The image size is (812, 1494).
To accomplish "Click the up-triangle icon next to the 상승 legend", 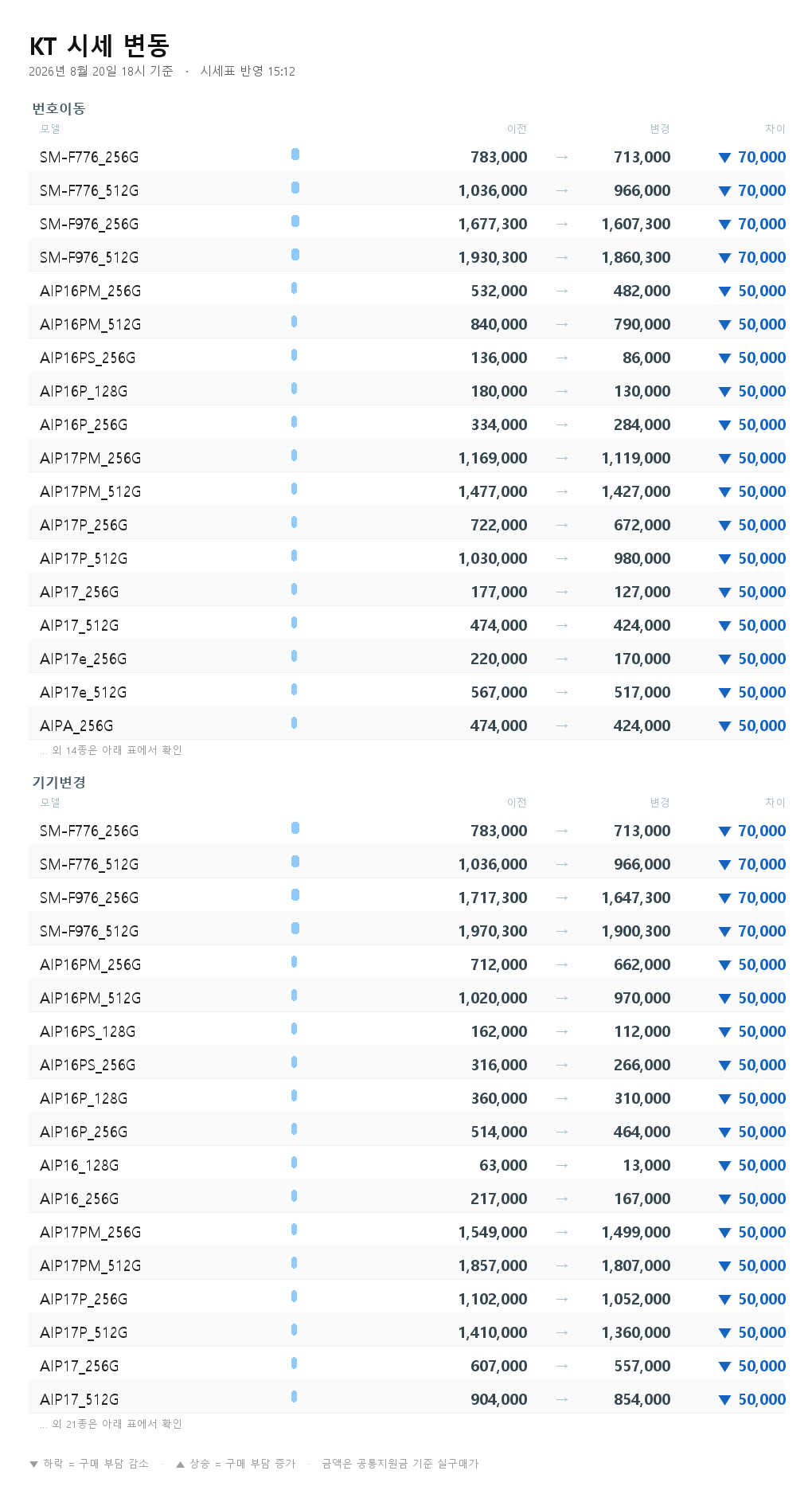I will [180, 1464].
